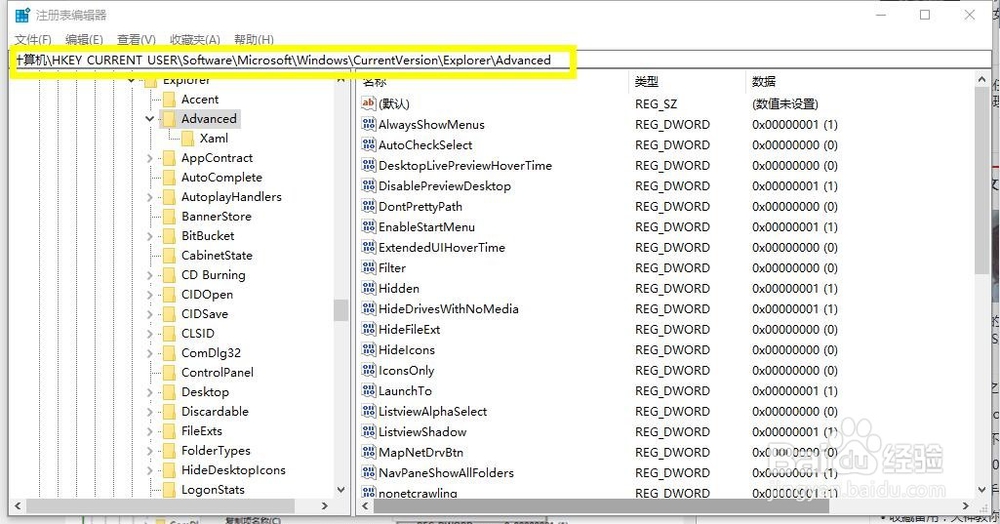Collapse the Advanced key
This screenshot has height=524, width=1000.
coord(150,119)
